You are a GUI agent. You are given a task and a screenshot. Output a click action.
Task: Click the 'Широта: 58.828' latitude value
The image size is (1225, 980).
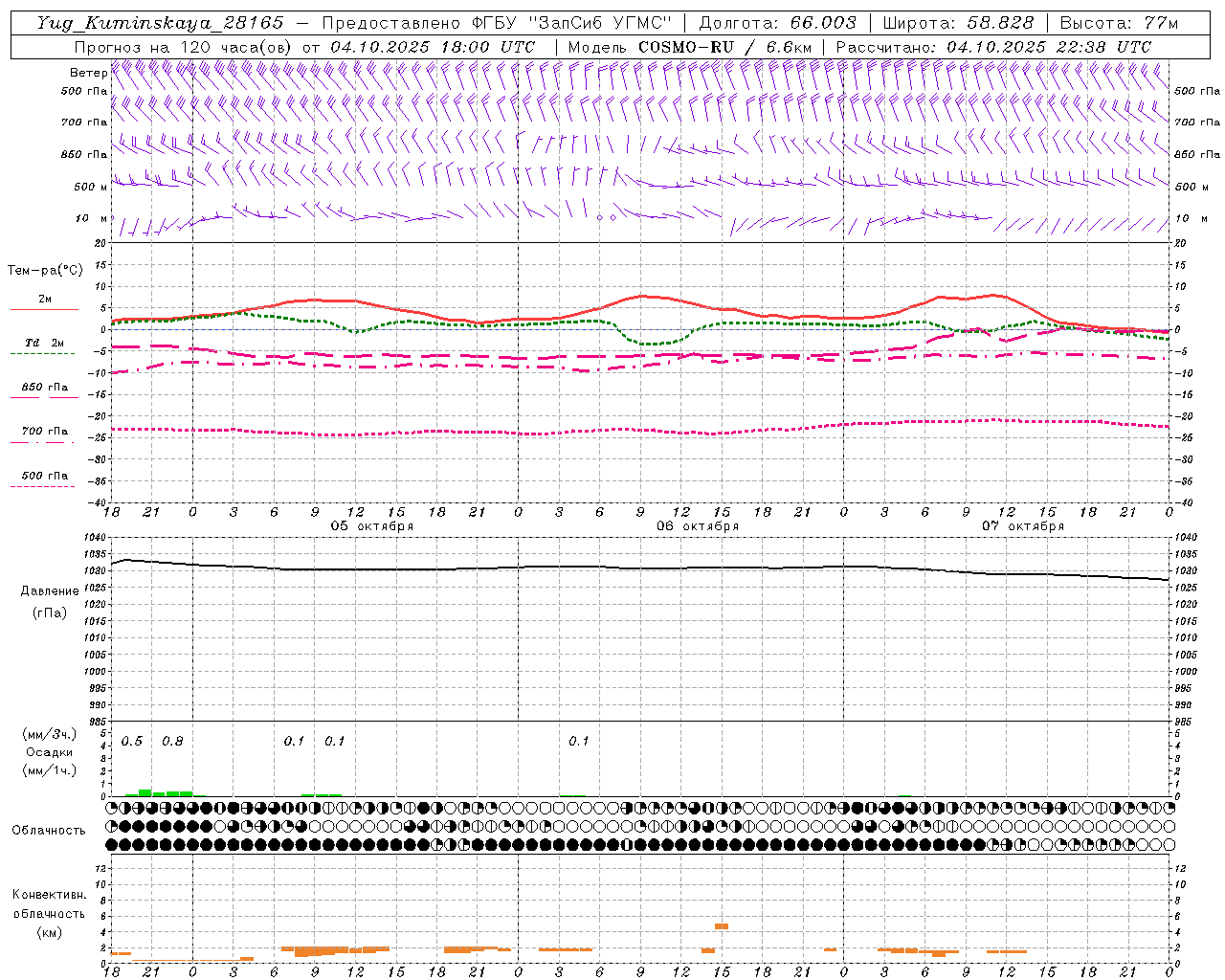point(958,23)
